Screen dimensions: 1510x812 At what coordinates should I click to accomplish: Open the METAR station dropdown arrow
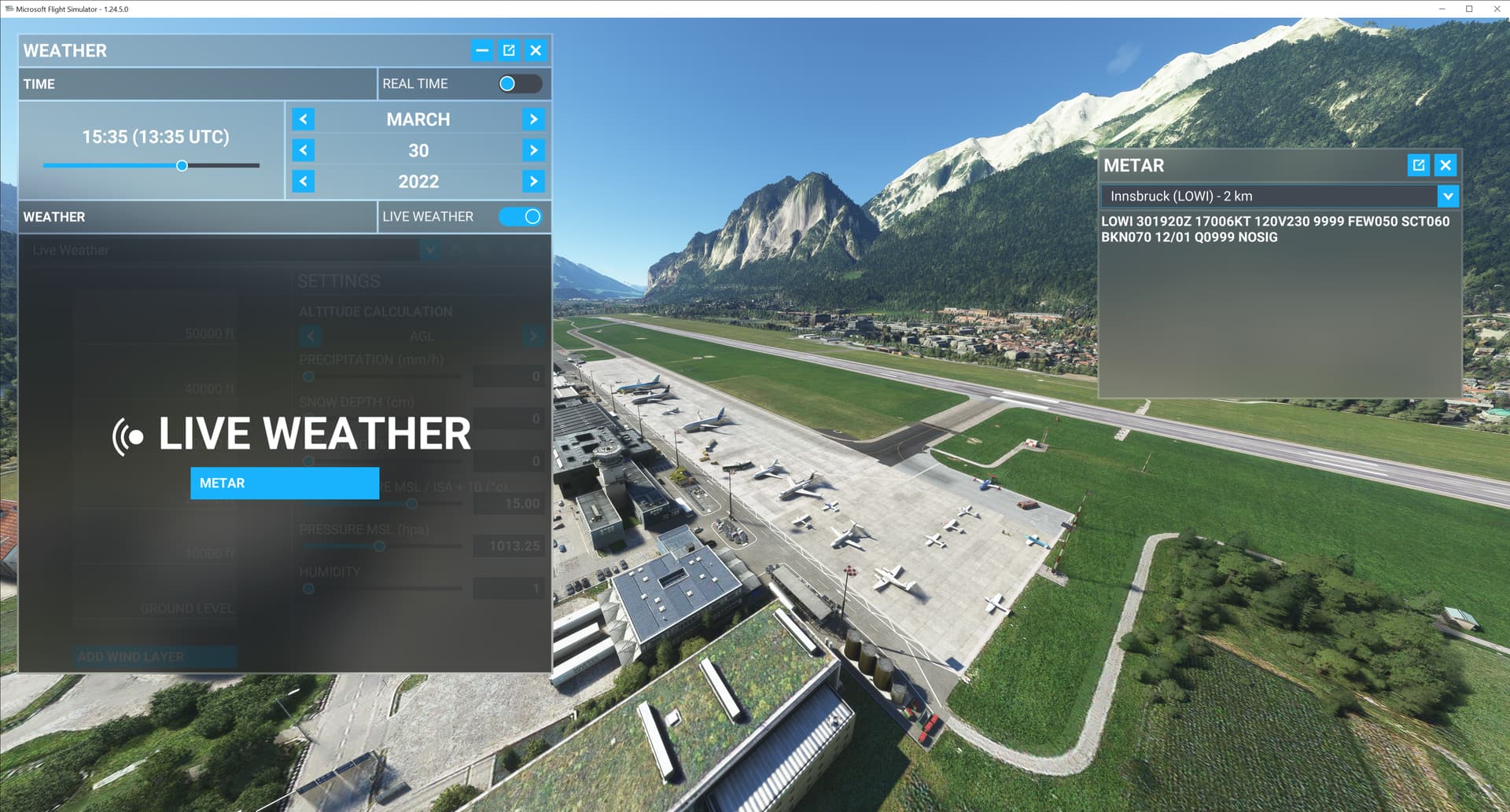click(1448, 197)
